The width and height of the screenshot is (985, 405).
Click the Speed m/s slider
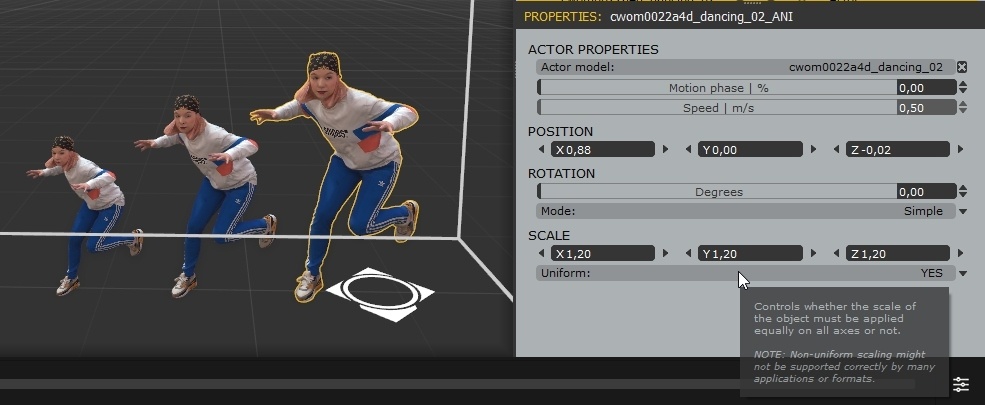pyautogui.click(x=717, y=107)
